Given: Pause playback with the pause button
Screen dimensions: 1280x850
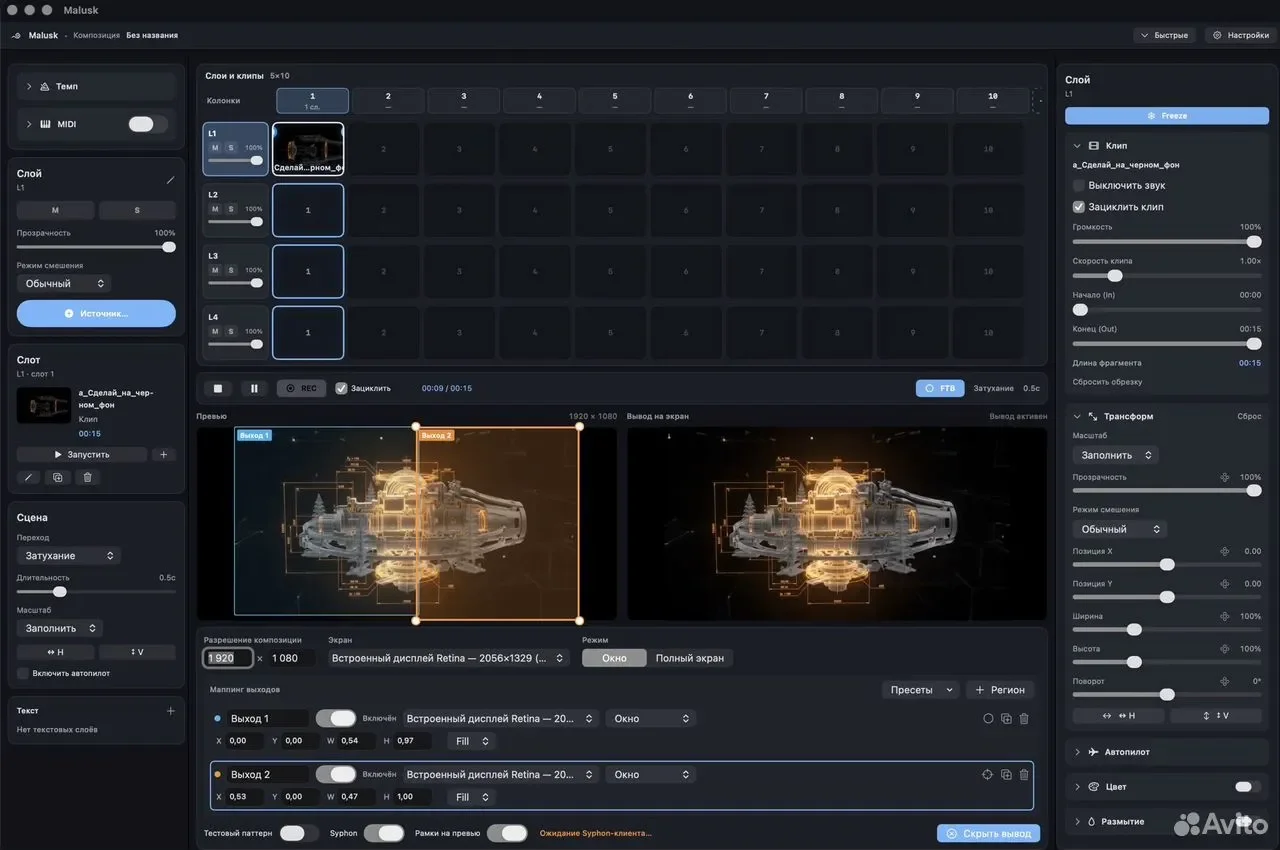Looking at the screenshot, I should click(x=254, y=388).
